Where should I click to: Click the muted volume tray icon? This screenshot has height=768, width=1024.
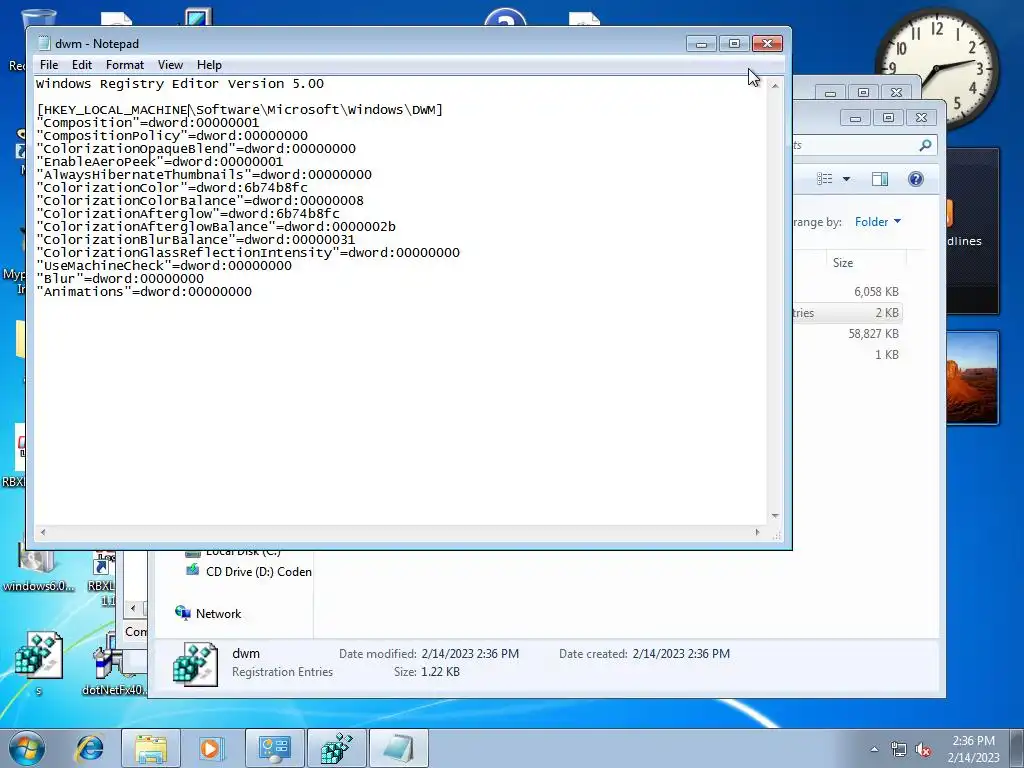pos(923,749)
